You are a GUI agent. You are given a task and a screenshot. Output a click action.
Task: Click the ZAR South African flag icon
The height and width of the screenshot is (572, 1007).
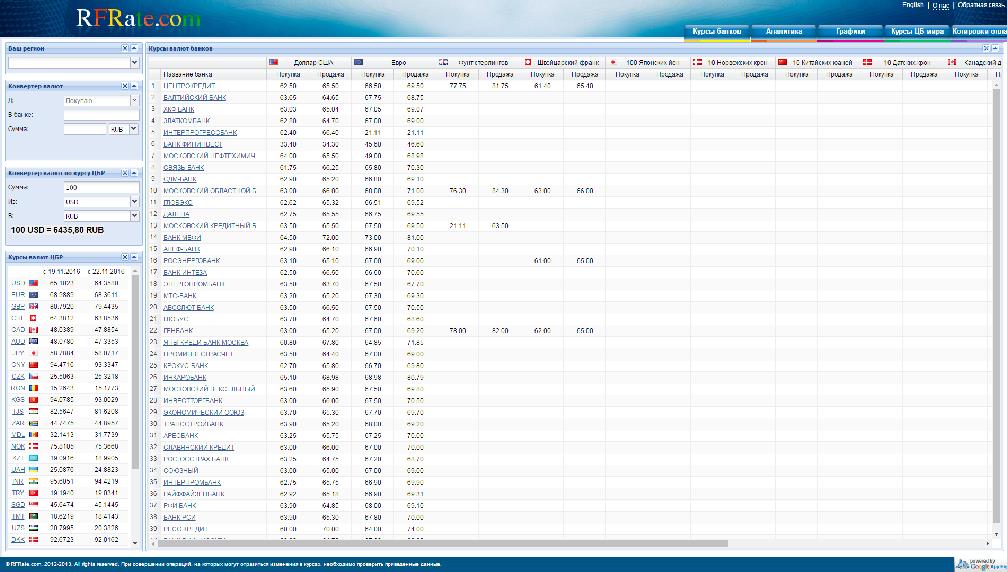click(x=33, y=423)
